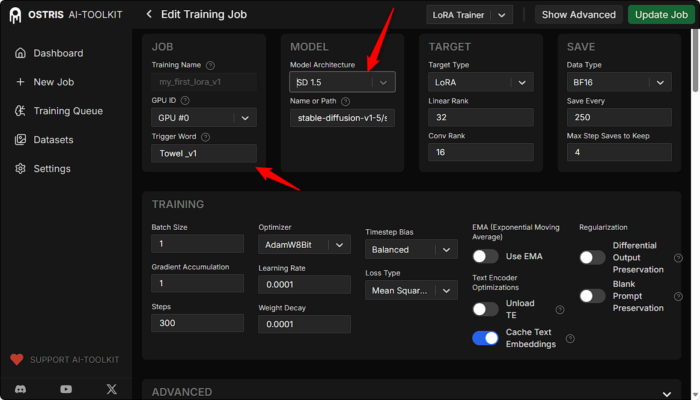This screenshot has width=700, height=400.
Task: Click the back arrow beside Edit Training Job
Action: coord(149,14)
